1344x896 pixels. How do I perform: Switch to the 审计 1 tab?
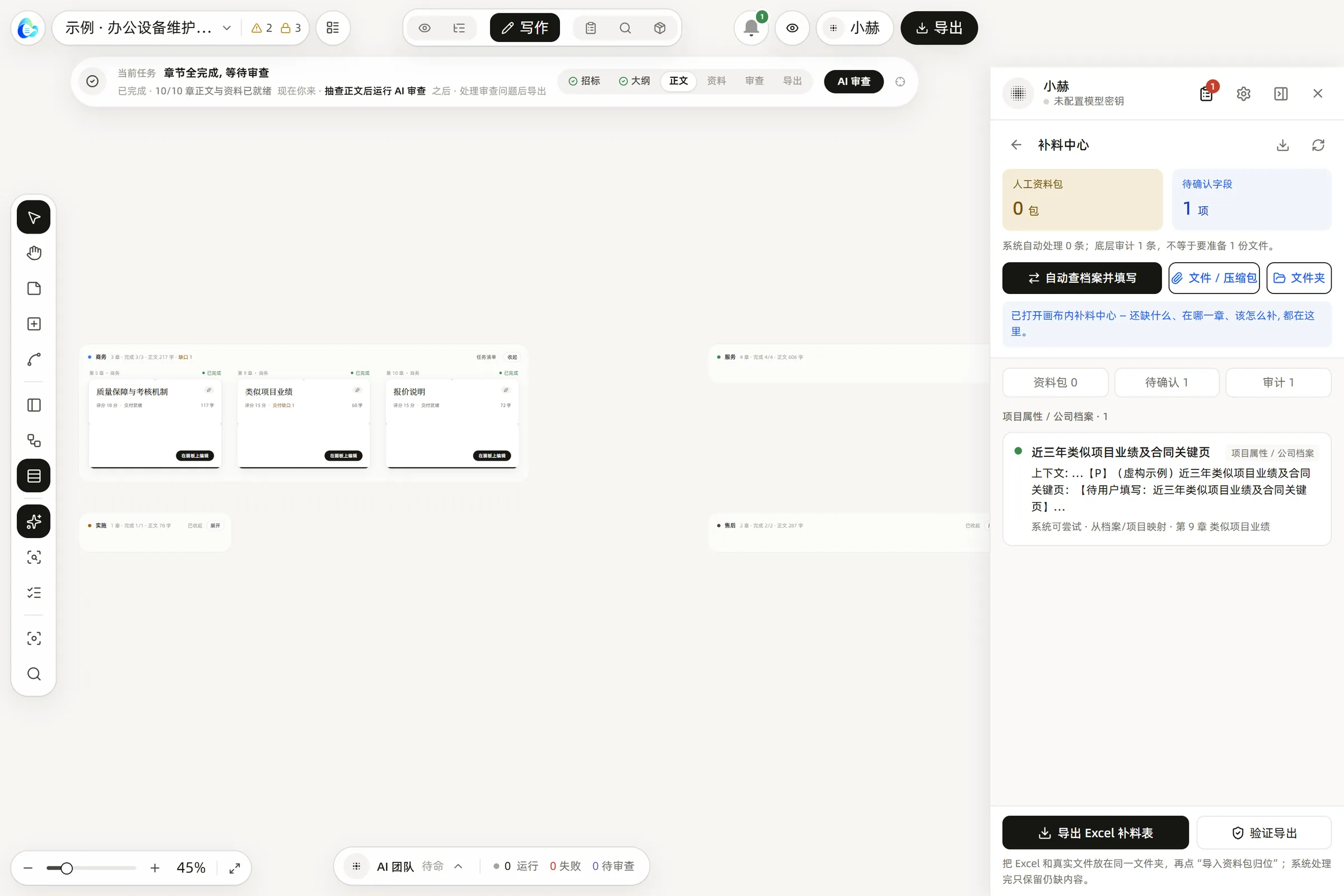1278,382
